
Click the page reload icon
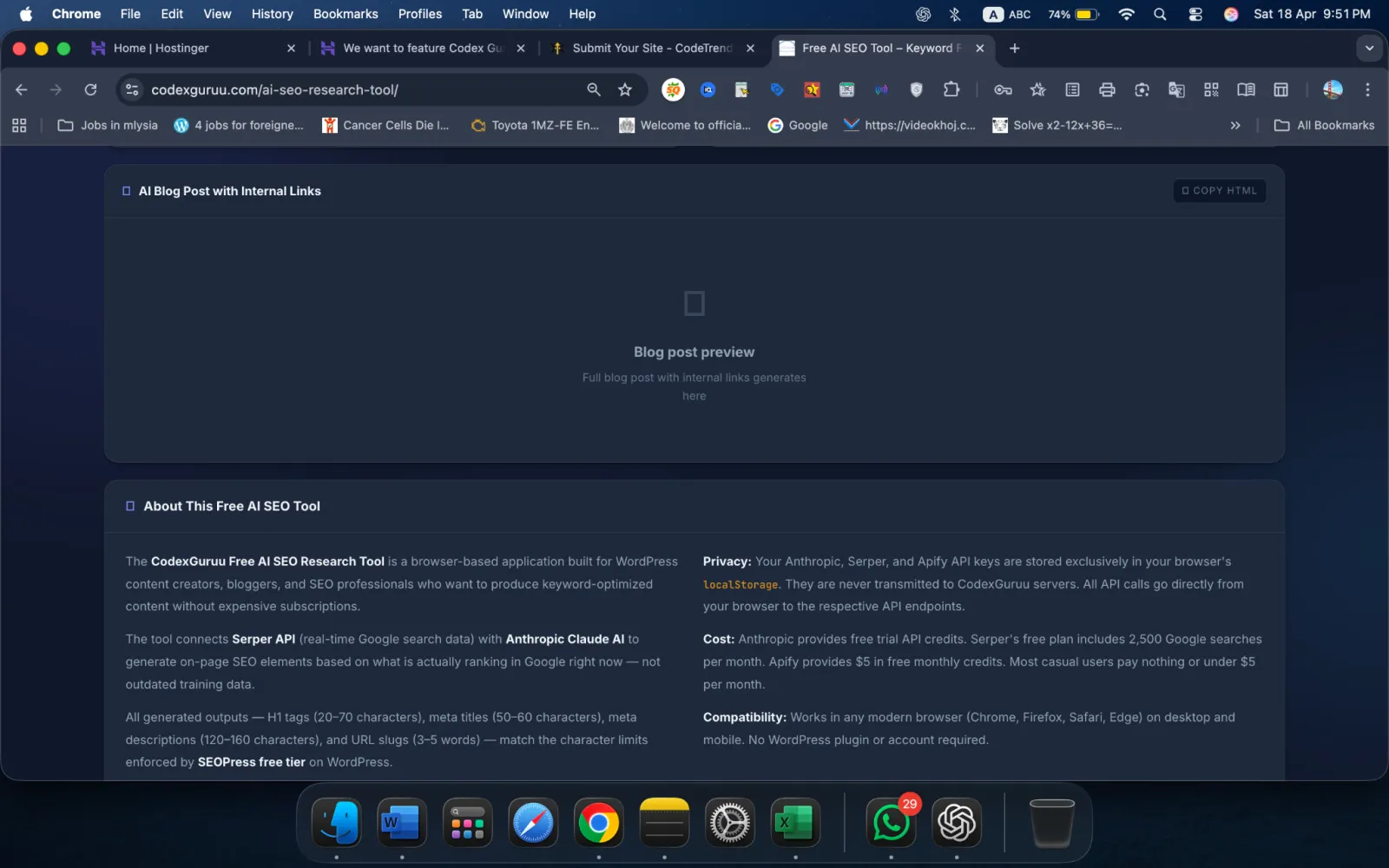pos(90,89)
